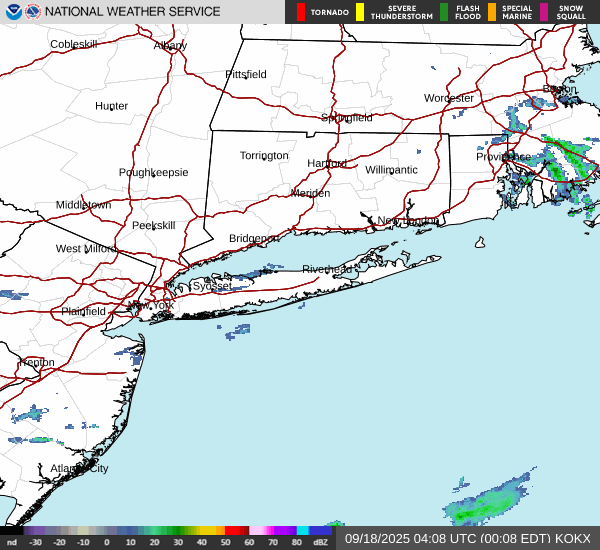600x550 pixels.
Task: Click the radar timestamp ending in KOKX
Action: point(468,538)
